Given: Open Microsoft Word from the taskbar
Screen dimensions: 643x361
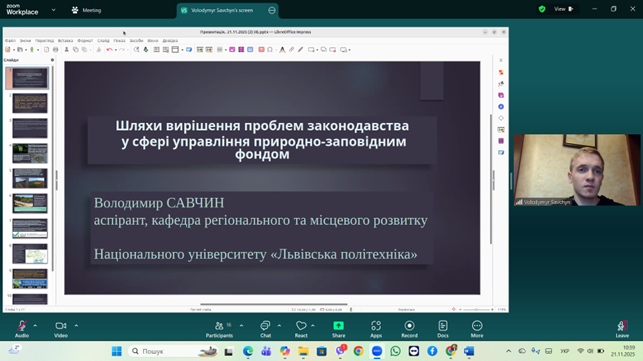Looking at the screenshot, I should click(469, 351).
